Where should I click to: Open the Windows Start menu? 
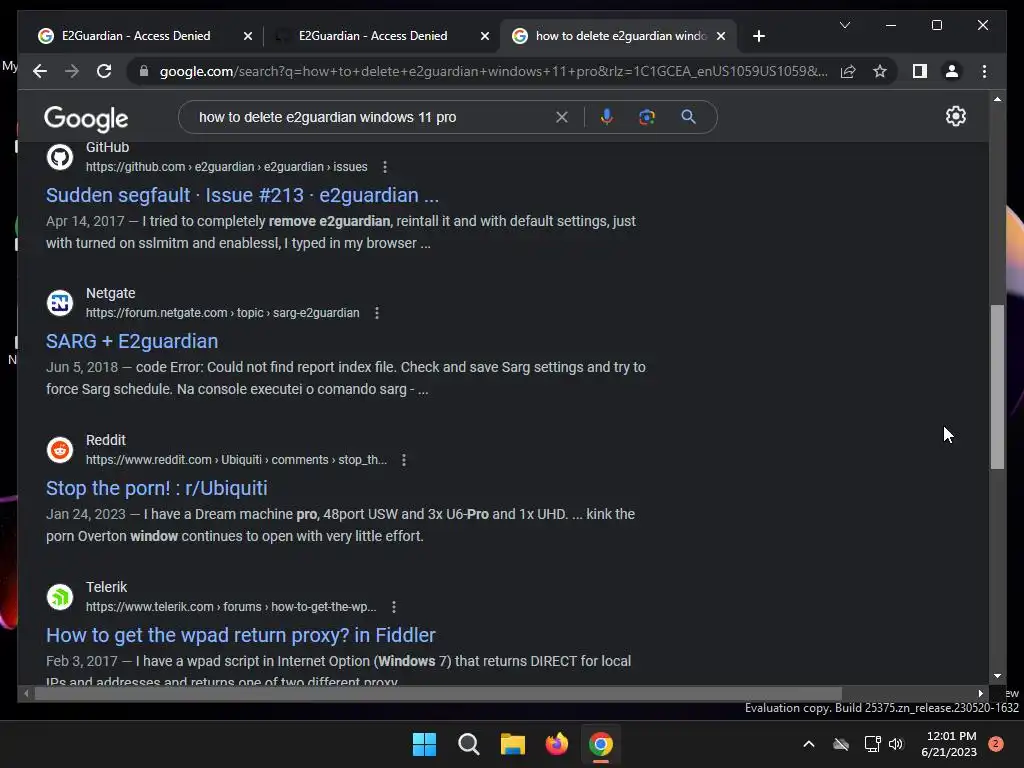[424, 744]
